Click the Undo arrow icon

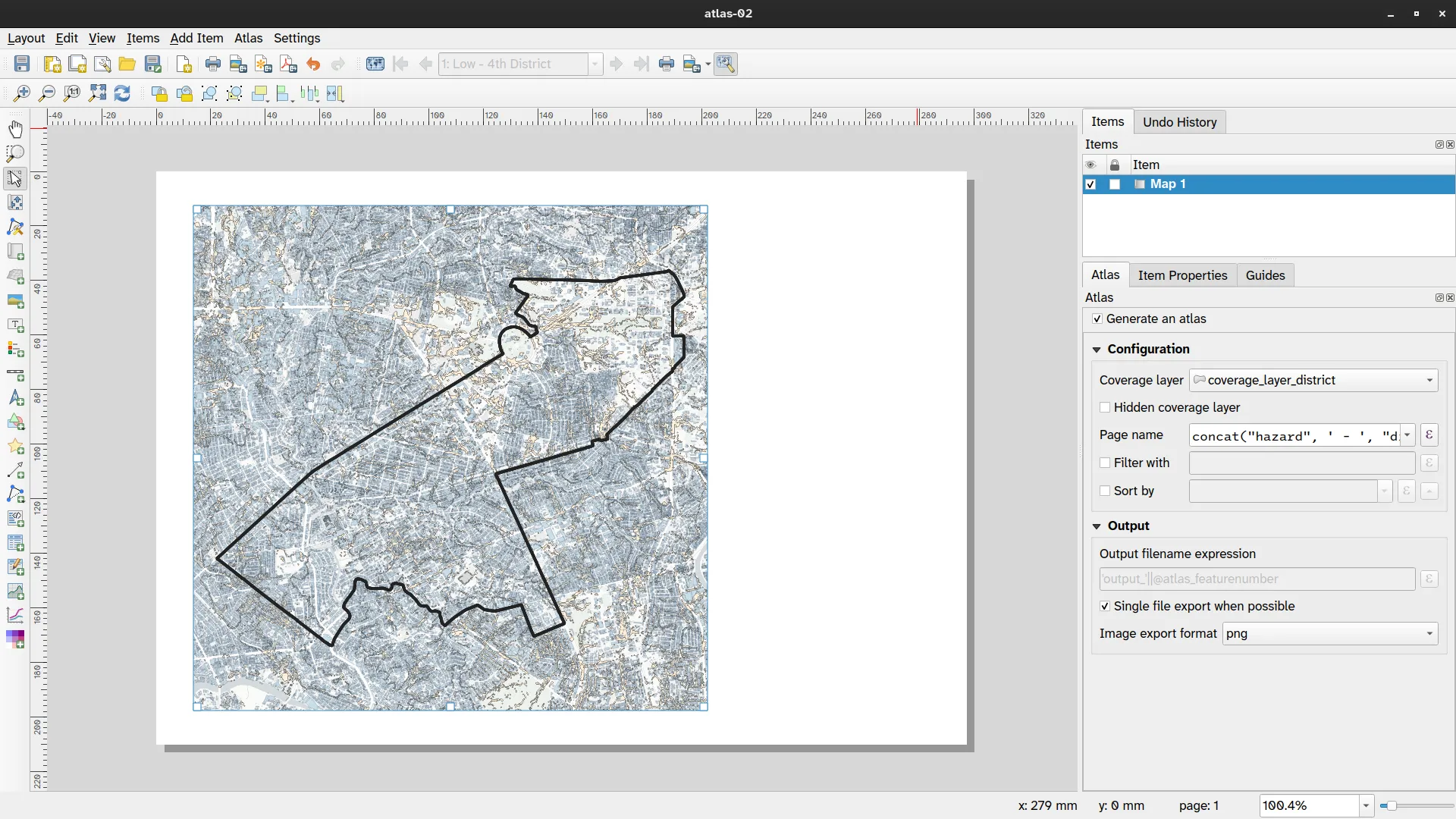pos(313,64)
